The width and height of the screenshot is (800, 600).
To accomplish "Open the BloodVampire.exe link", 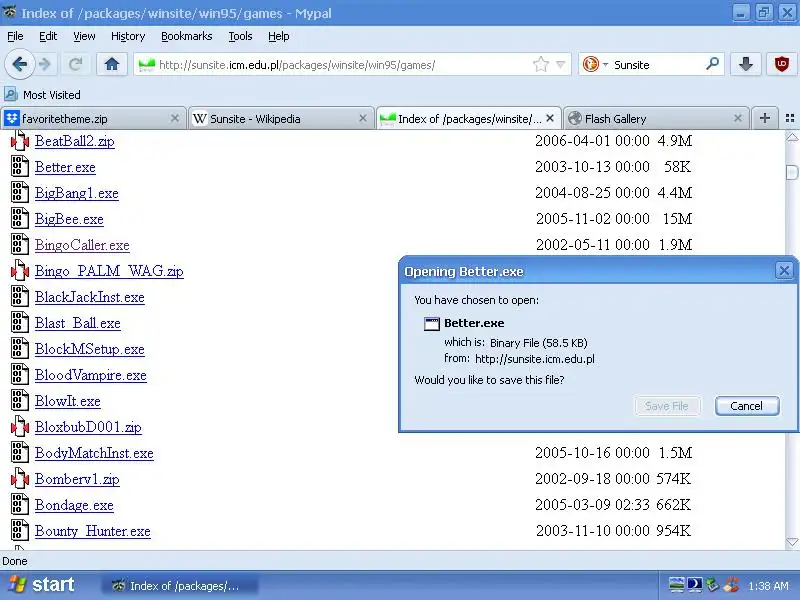I will [91, 375].
